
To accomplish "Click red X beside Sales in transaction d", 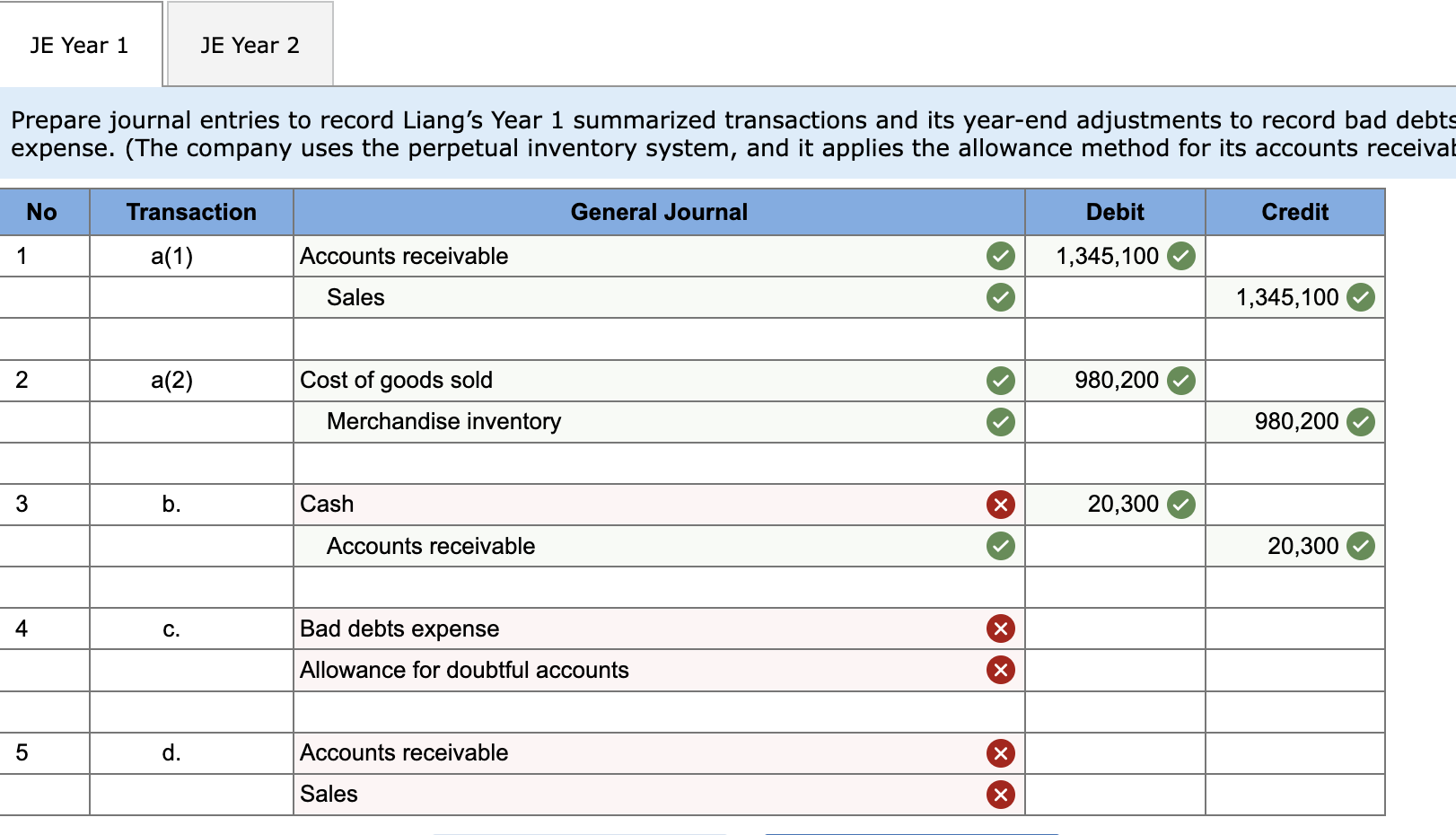I will point(1000,795).
